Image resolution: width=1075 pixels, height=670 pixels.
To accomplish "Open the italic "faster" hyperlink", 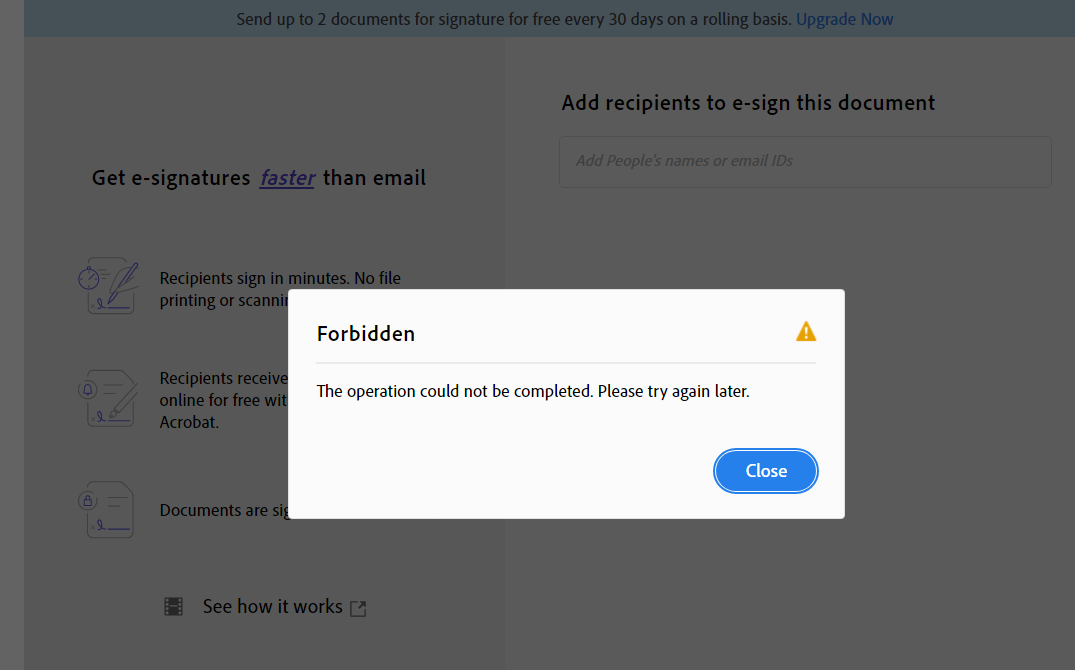I will tap(287, 178).
